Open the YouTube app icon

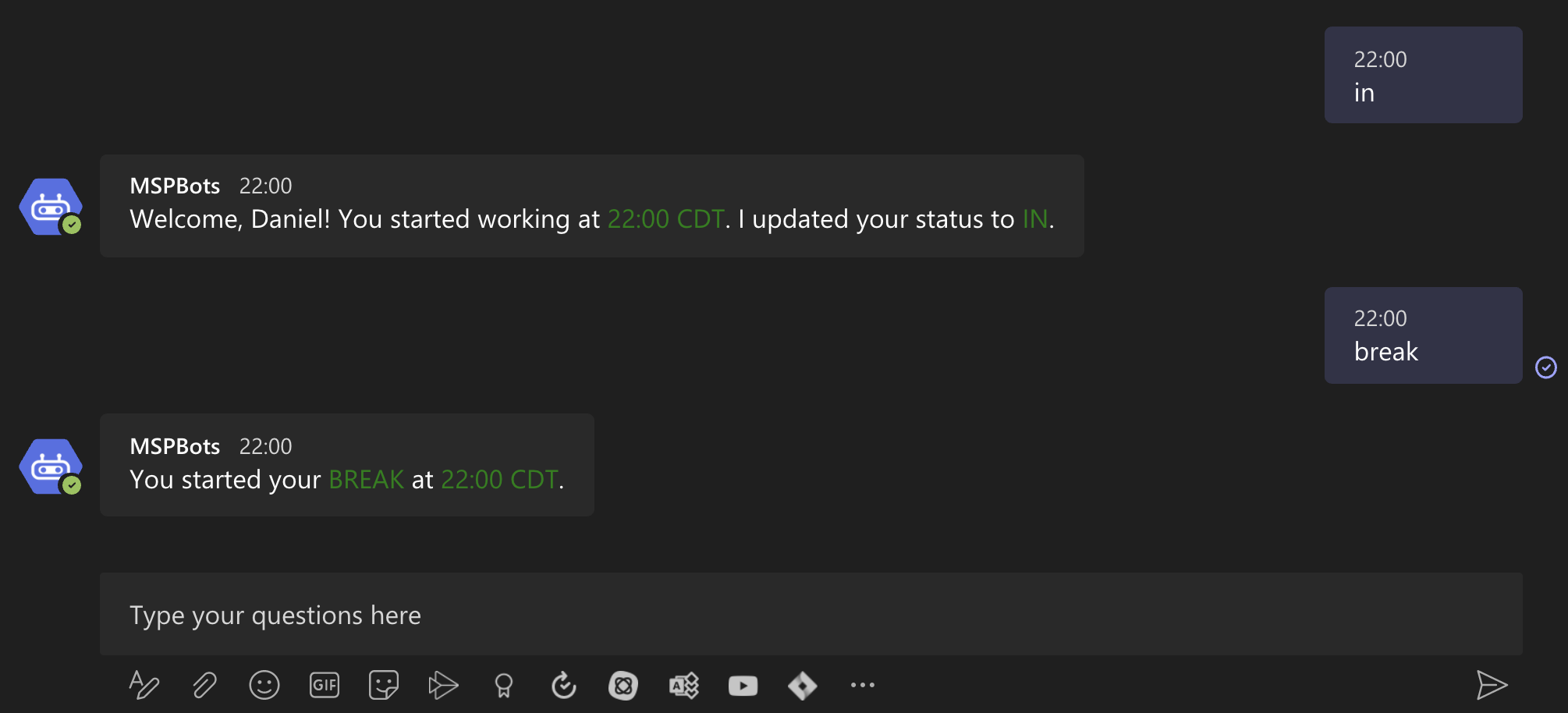coord(743,685)
